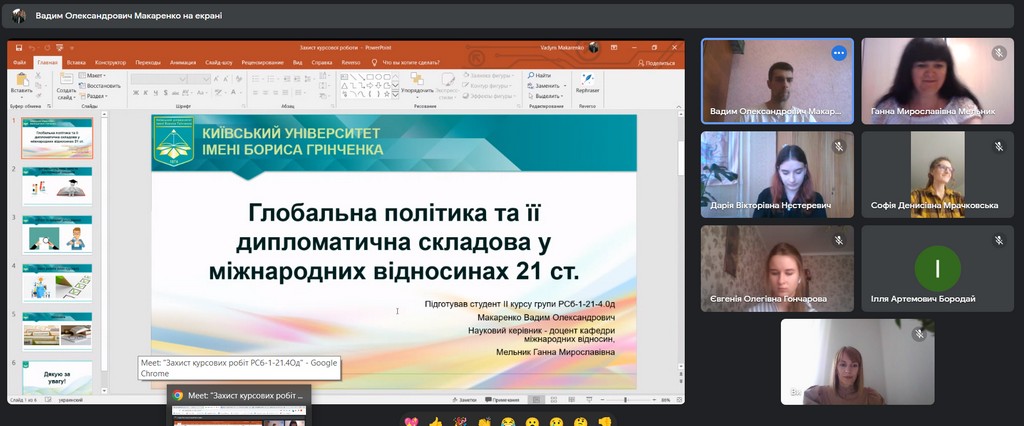Switch to the Анимация ribbon tab
Screen dimensions: 1024x426
point(183,62)
